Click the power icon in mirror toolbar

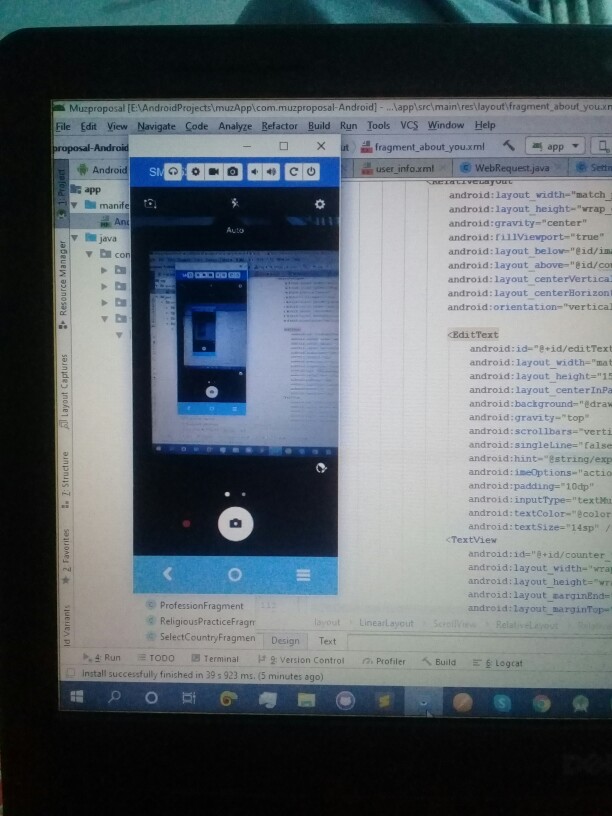(311, 172)
